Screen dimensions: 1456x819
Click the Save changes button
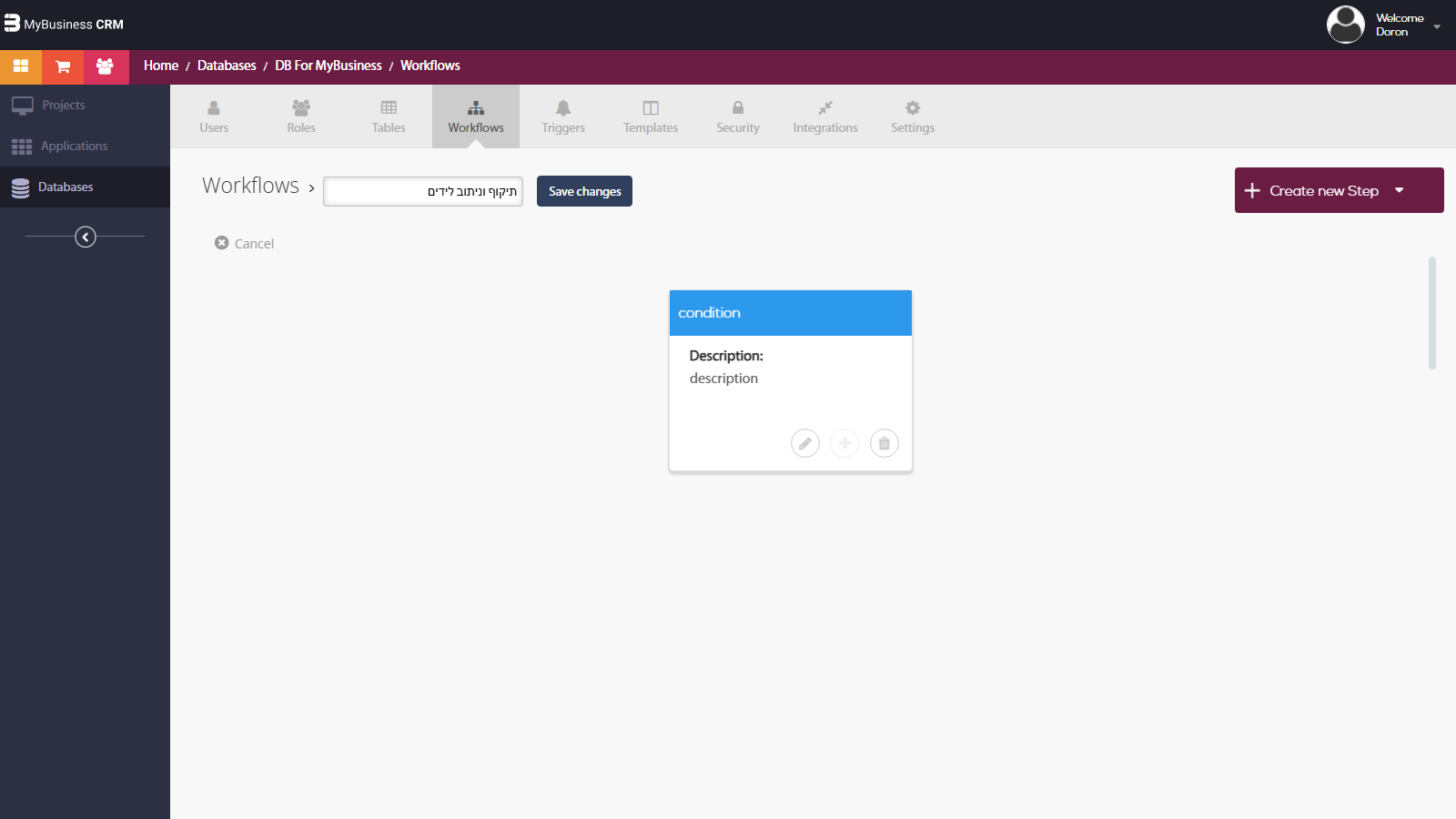click(x=584, y=191)
